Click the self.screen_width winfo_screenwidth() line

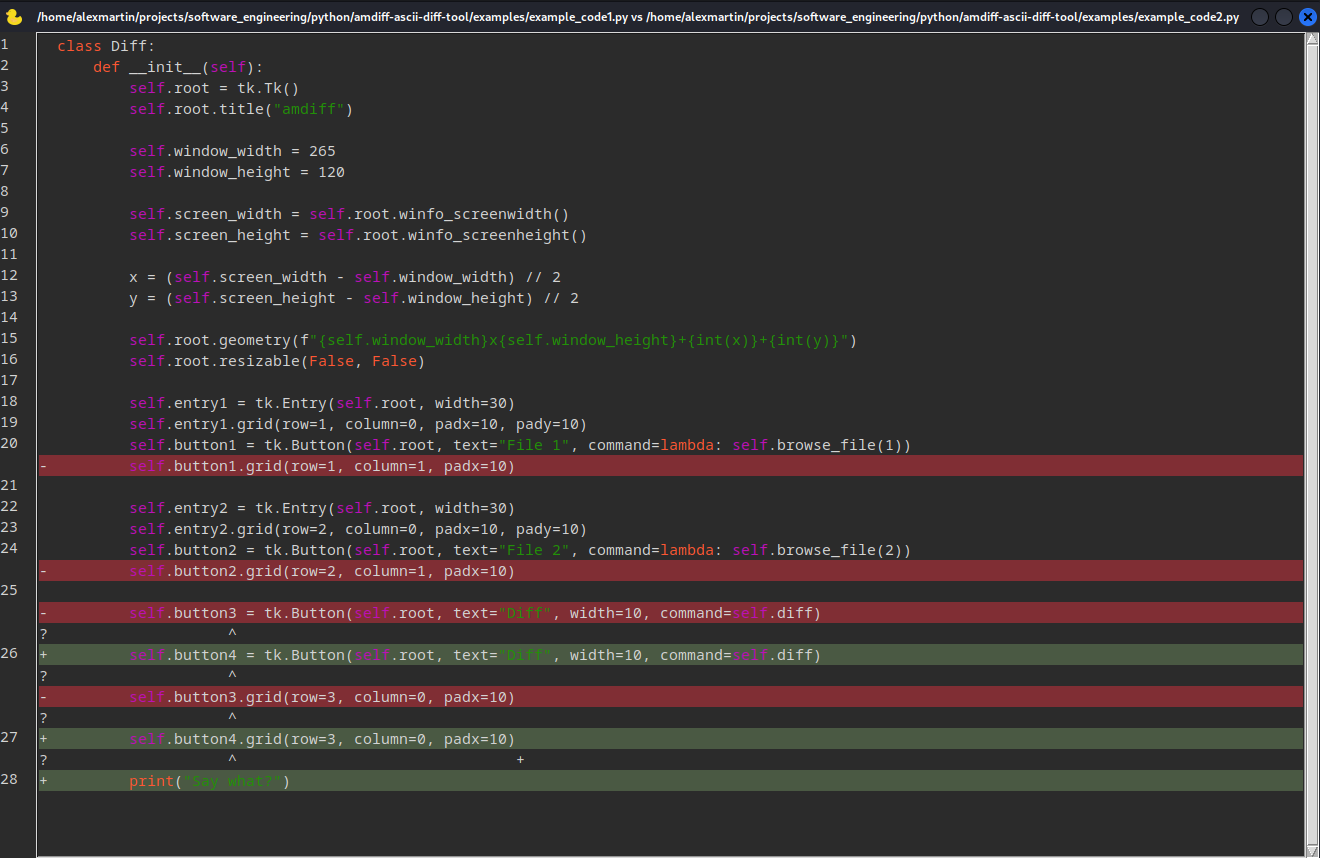point(349,214)
